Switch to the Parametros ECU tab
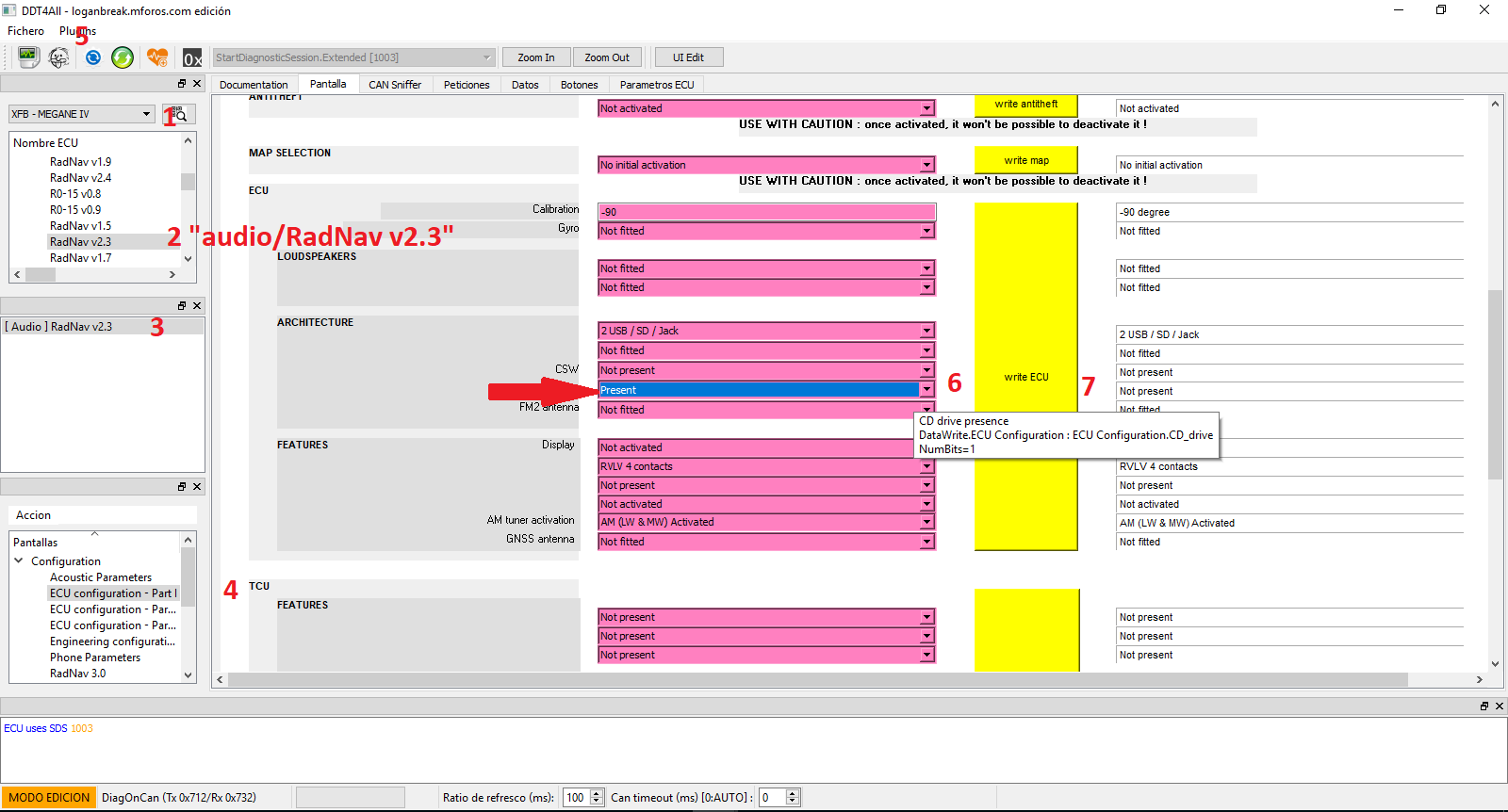Viewport: 1508px width, 812px height. coord(657,85)
